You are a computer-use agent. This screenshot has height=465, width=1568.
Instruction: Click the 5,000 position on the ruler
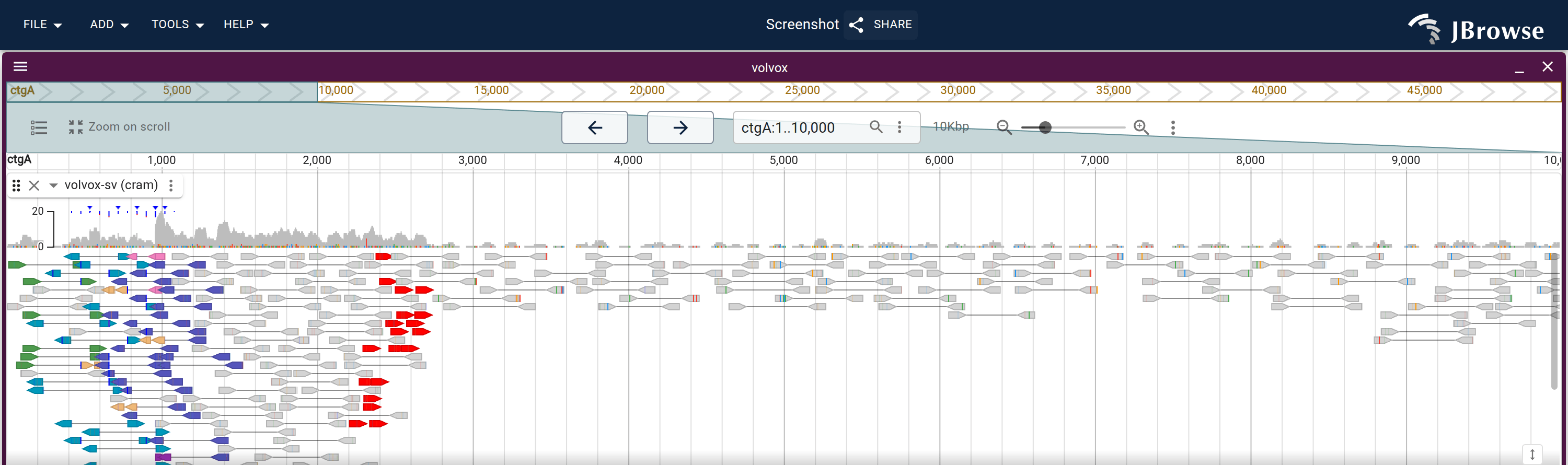pos(783,161)
